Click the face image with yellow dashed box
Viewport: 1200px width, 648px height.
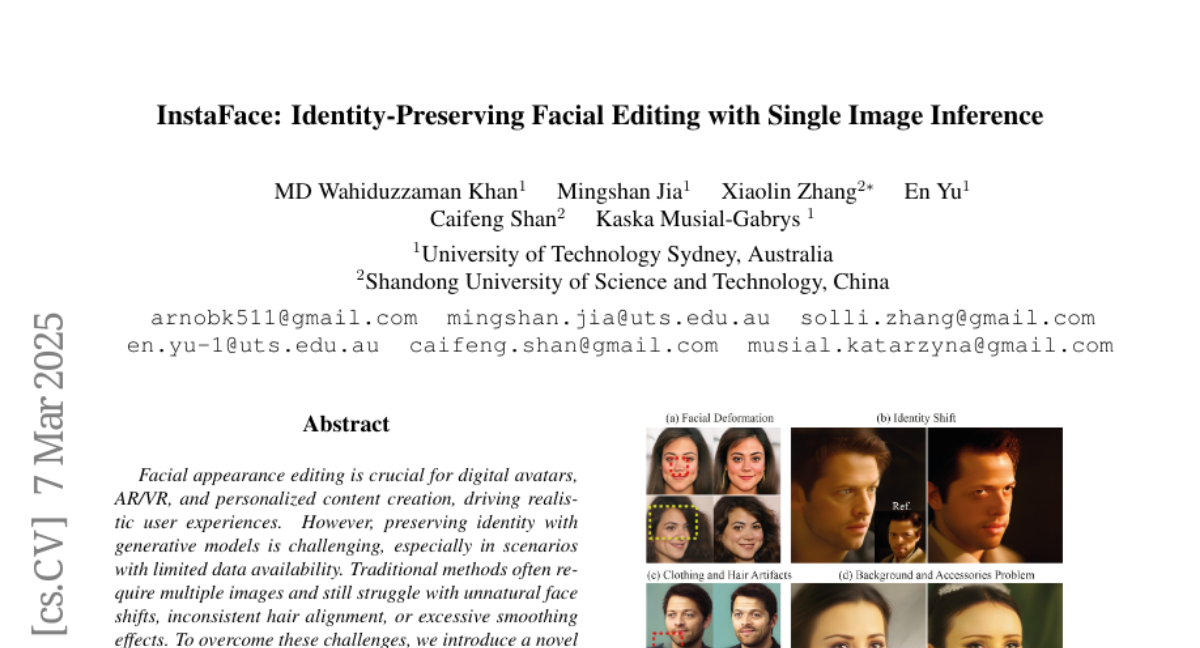[679, 529]
